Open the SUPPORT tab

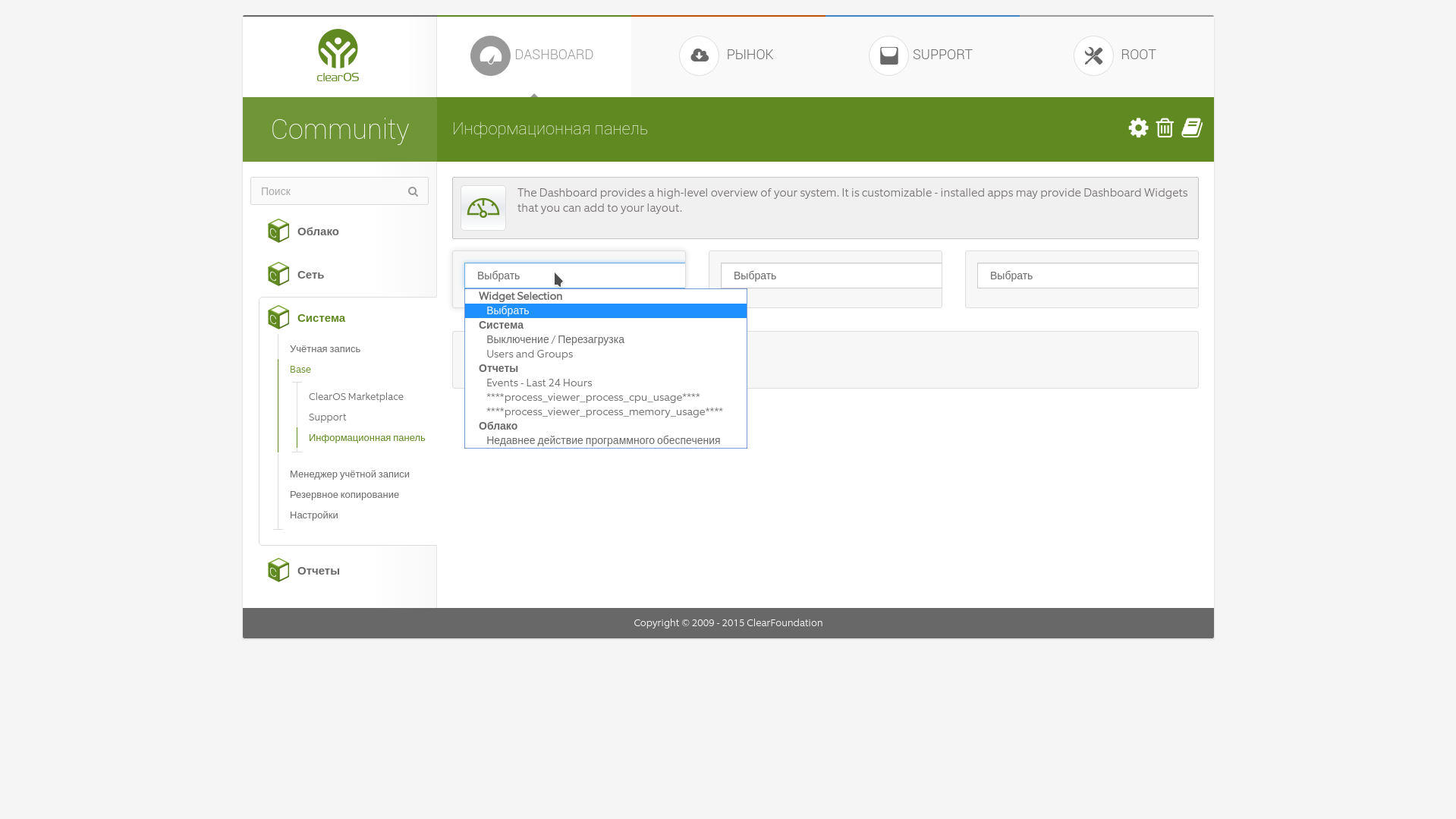tap(923, 56)
